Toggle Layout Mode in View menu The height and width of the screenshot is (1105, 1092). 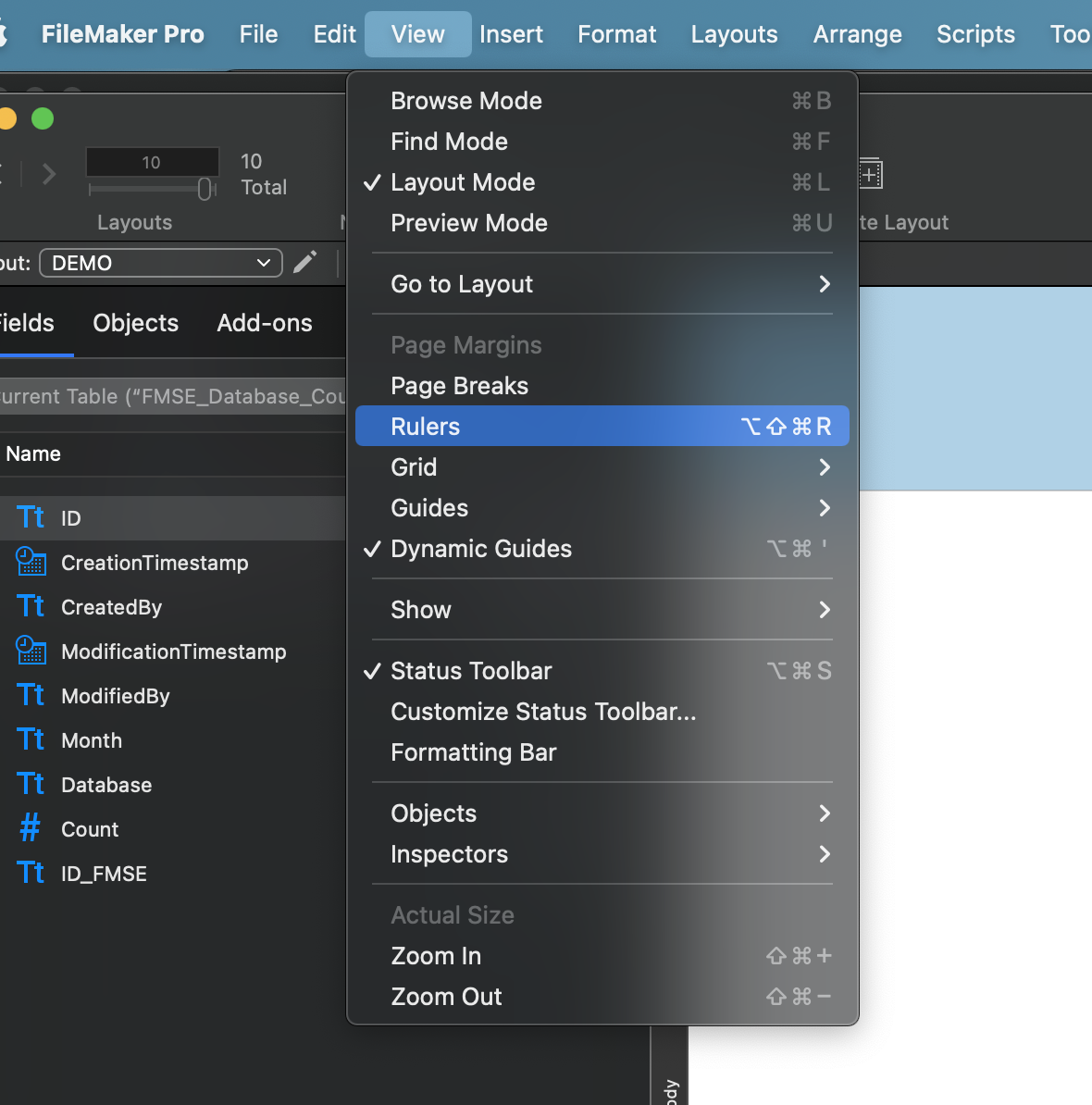point(602,182)
